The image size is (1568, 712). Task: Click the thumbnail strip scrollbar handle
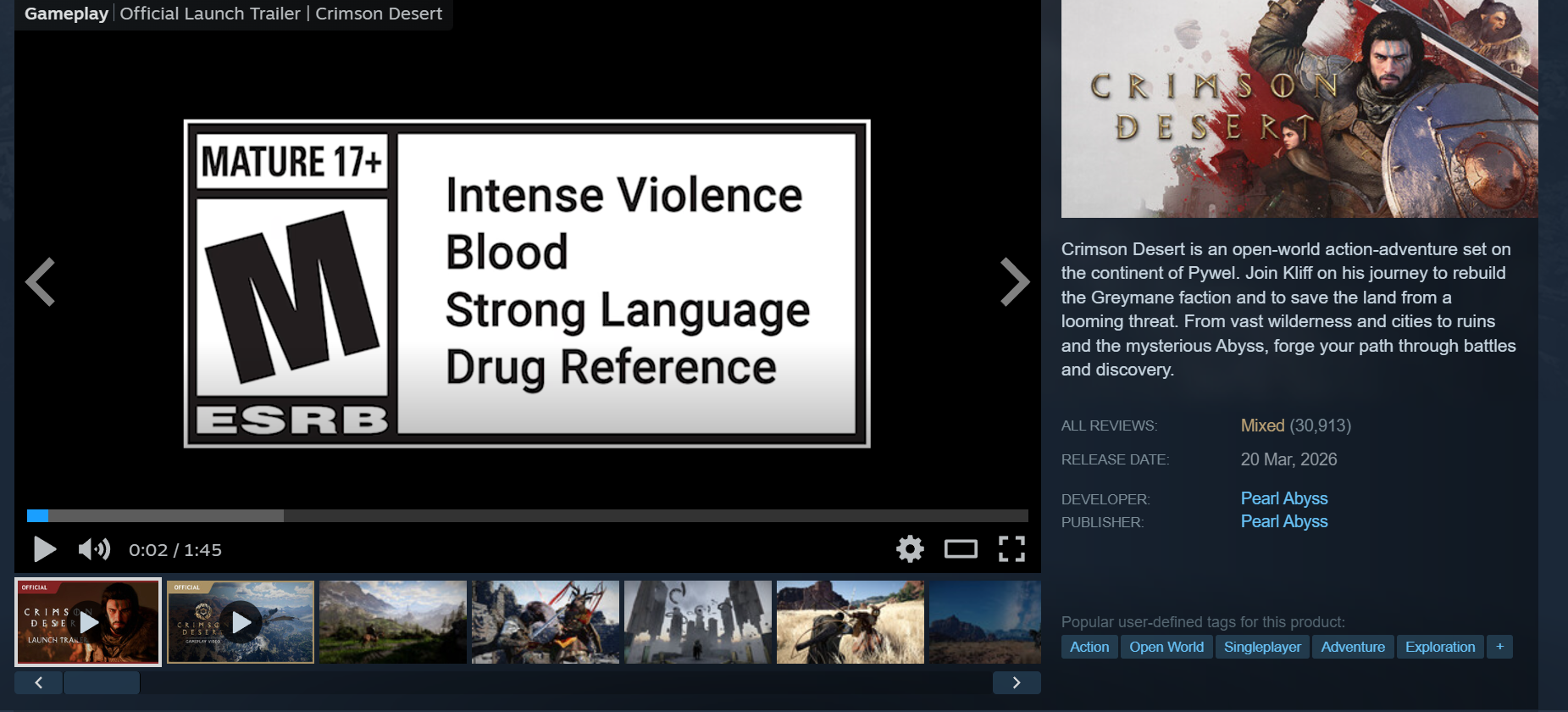pos(102,682)
